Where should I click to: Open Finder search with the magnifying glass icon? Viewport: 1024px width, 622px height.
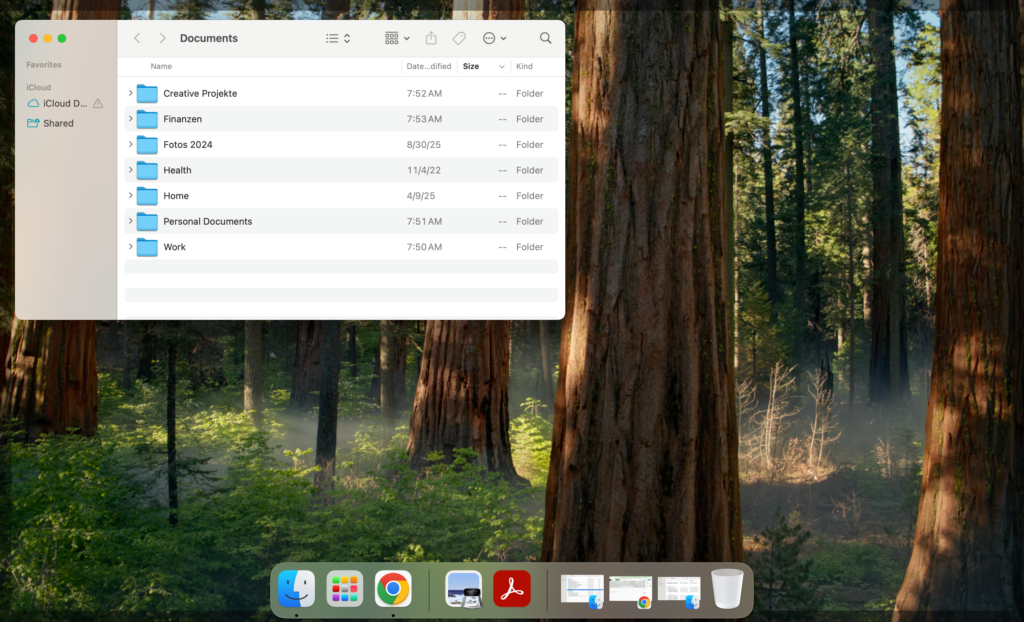pos(545,38)
